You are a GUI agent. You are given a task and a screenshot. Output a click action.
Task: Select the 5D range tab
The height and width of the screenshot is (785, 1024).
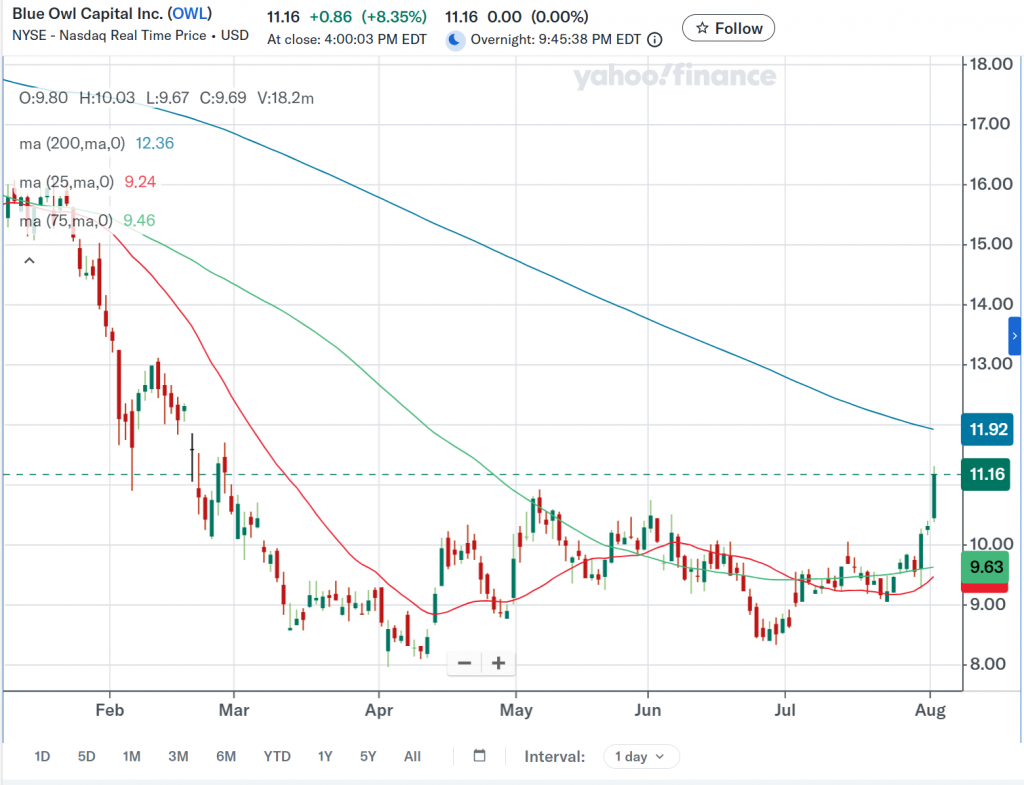(86, 756)
